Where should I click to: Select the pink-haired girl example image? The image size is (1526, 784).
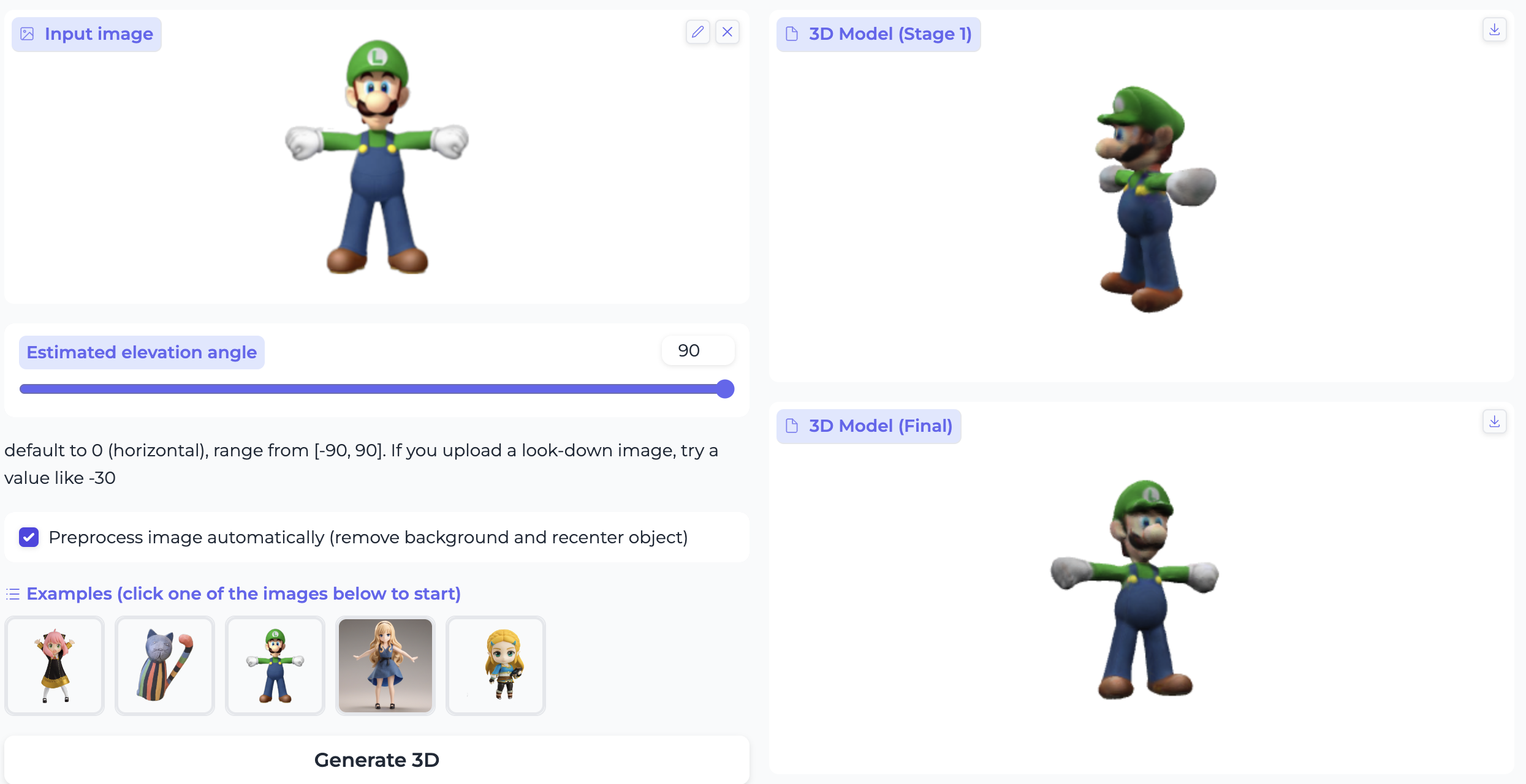pyautogui.click(x=55, y=666)
